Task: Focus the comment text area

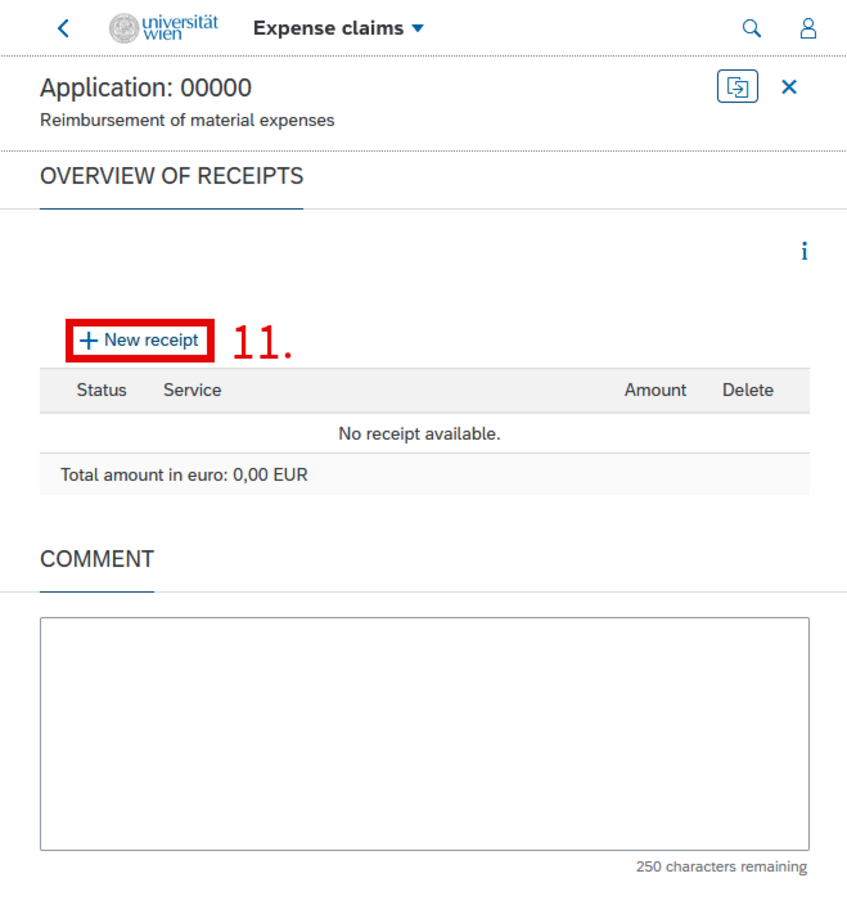Action: pos(425,734)
